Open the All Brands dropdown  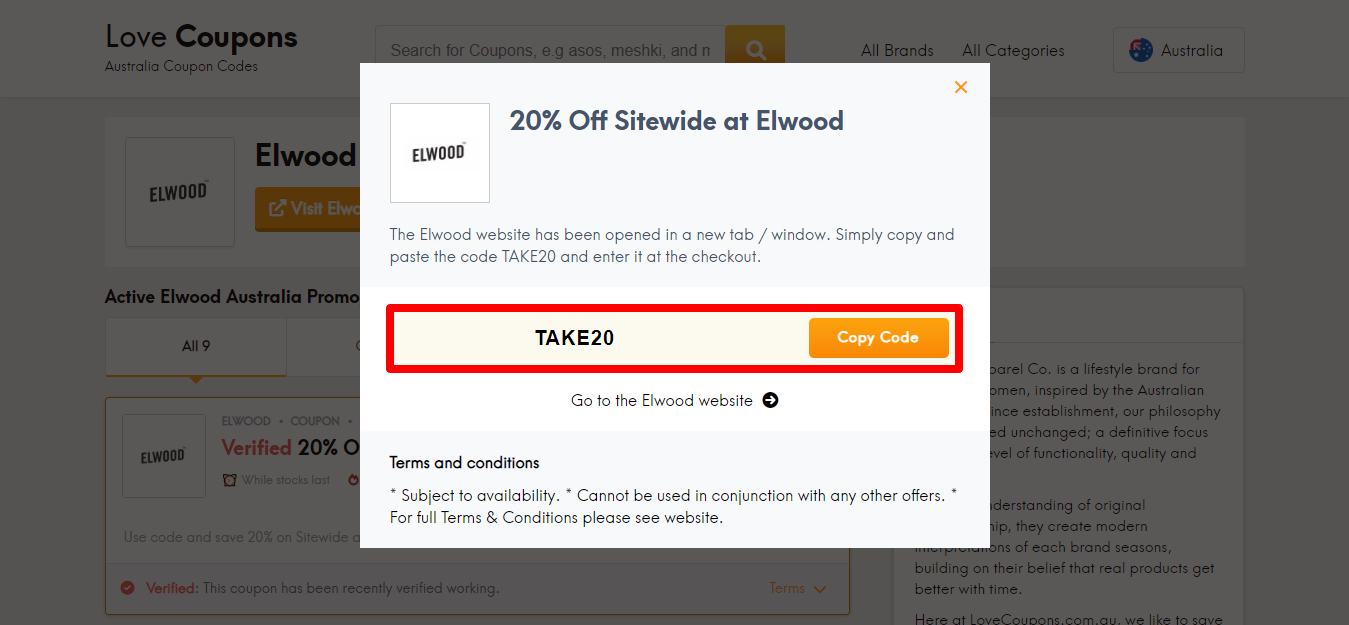point(897,50)
